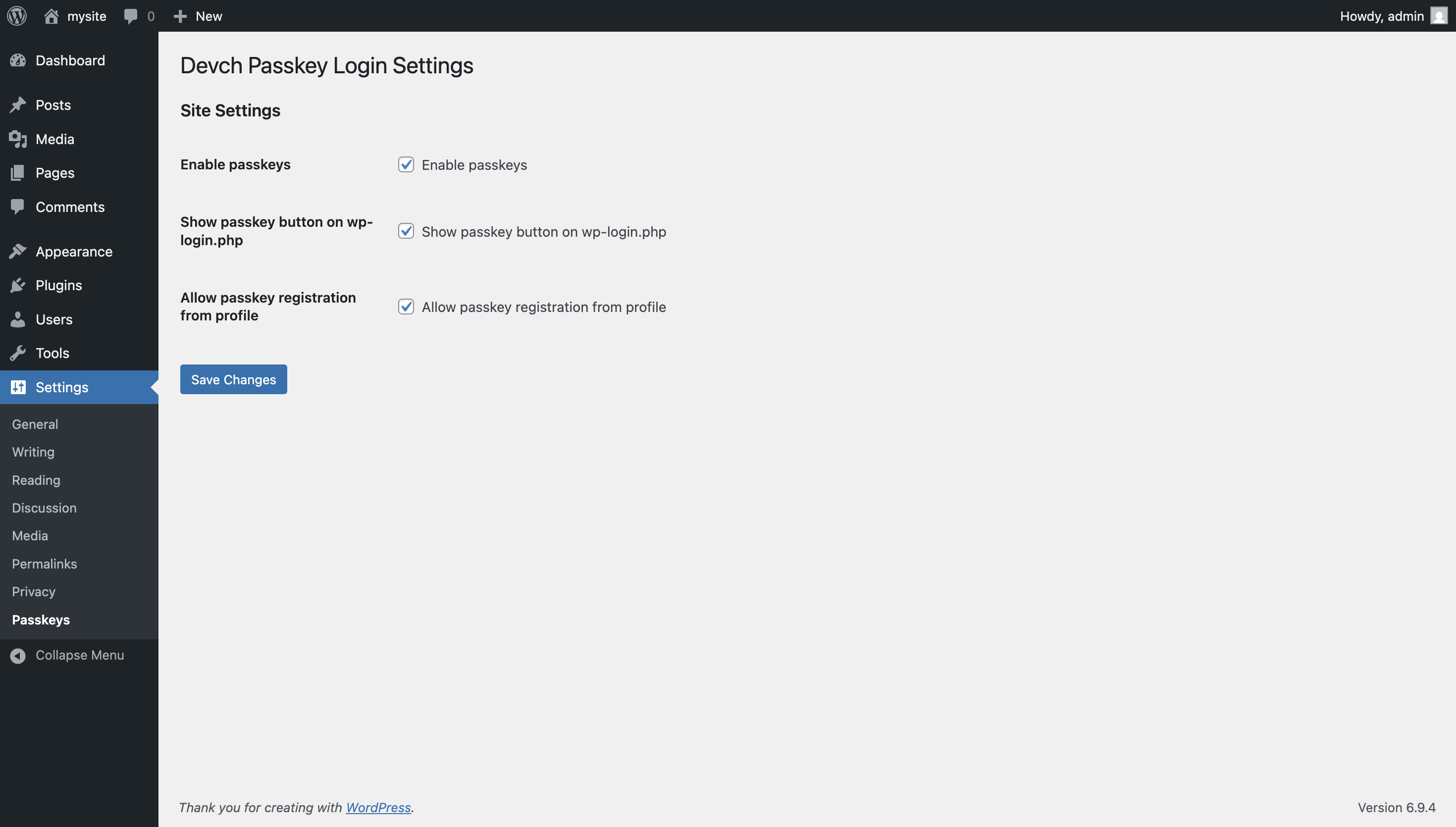Click the WordPress logo in the admin bar
The height and width of the screenshot is (827, 1456).
(x=16, y=15)
